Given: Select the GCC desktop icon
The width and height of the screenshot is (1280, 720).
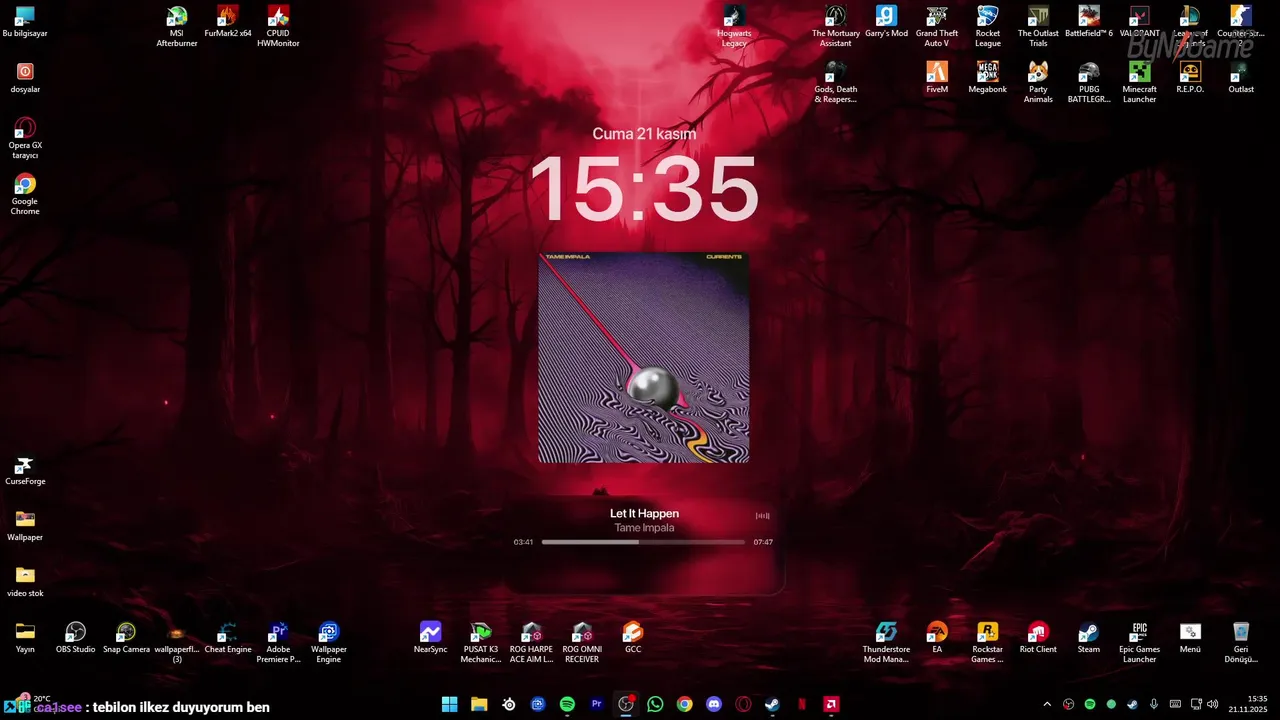Looking at the screenshot, I should pyautogui.click(x=633, y=638).
